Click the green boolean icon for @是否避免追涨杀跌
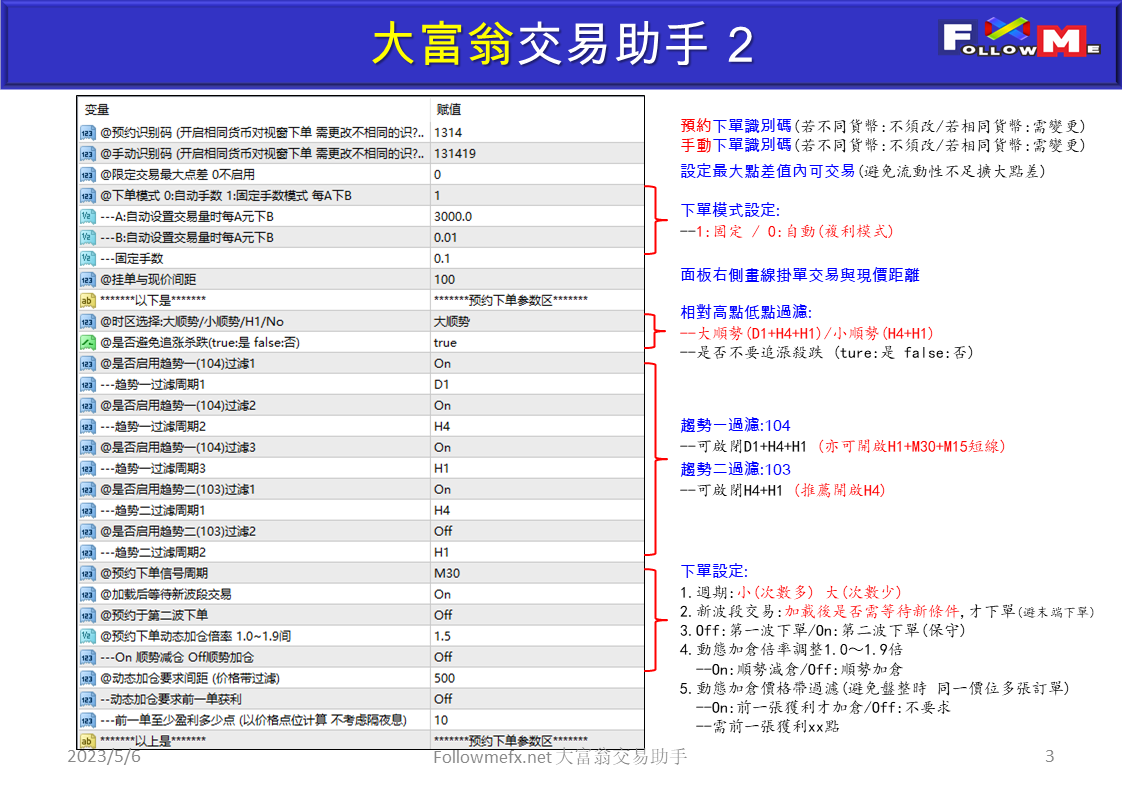 click(x=87, y=342)
